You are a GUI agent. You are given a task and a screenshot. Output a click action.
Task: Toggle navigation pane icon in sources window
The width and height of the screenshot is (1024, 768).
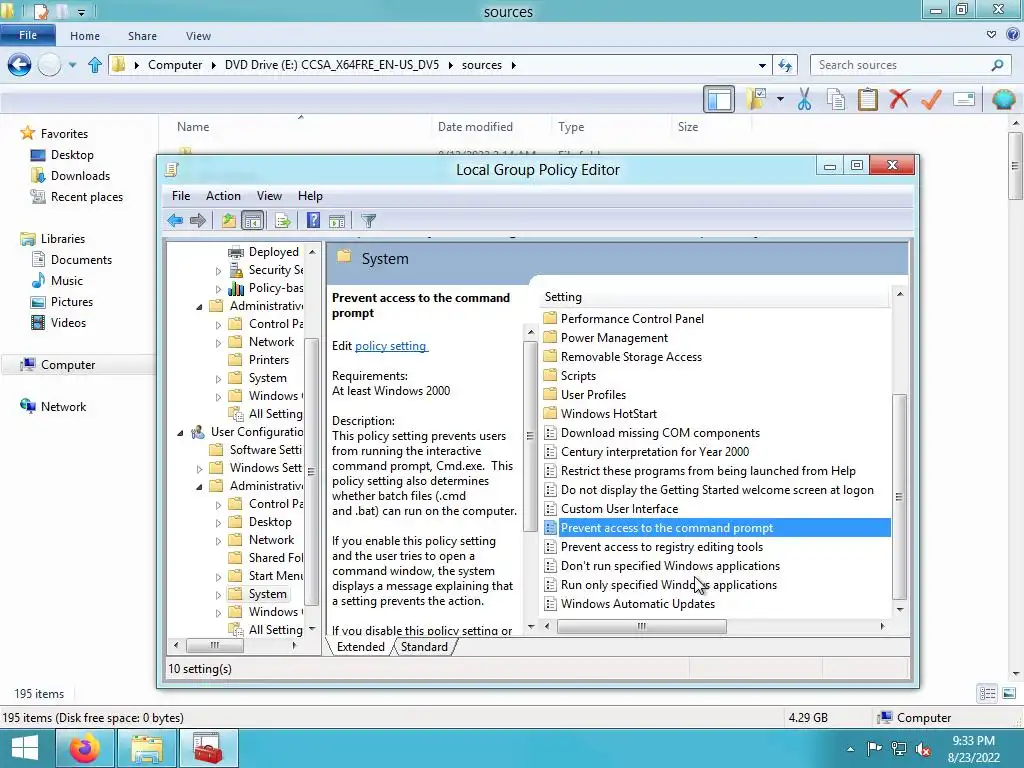pyautogui.click(x=719, y=100)
